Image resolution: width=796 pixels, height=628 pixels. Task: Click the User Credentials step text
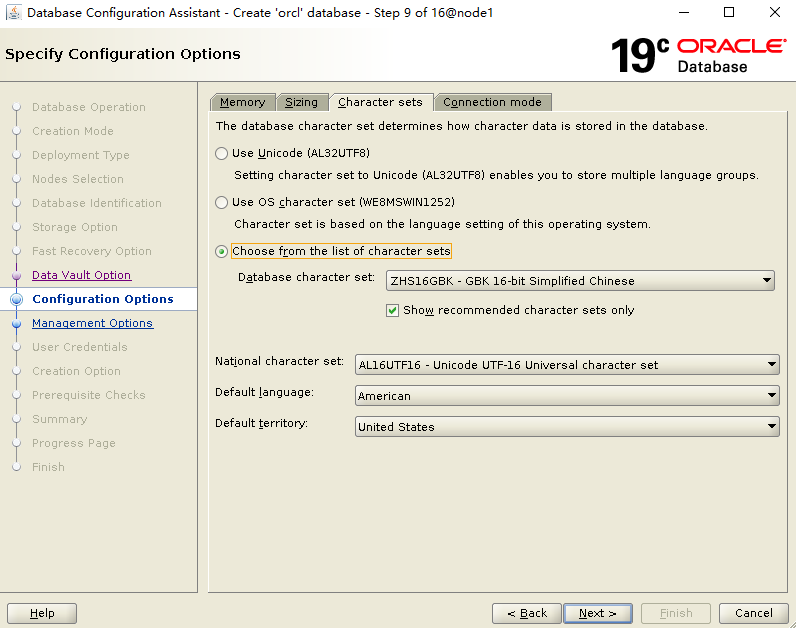pyautogui.click(x=80, y=347)
